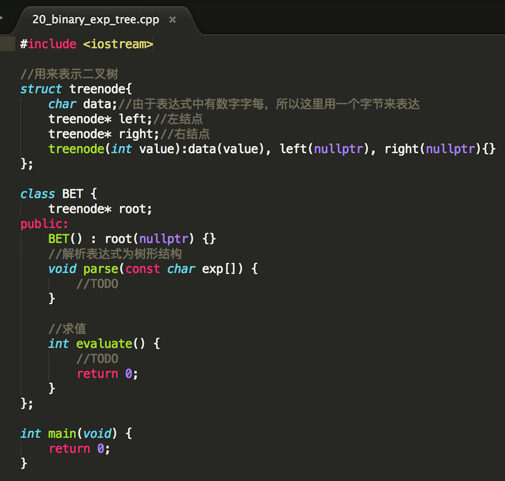505x481 pixels.
Task: Click the comment "//解析表达式为树形结构"
Action: (115, 254)
